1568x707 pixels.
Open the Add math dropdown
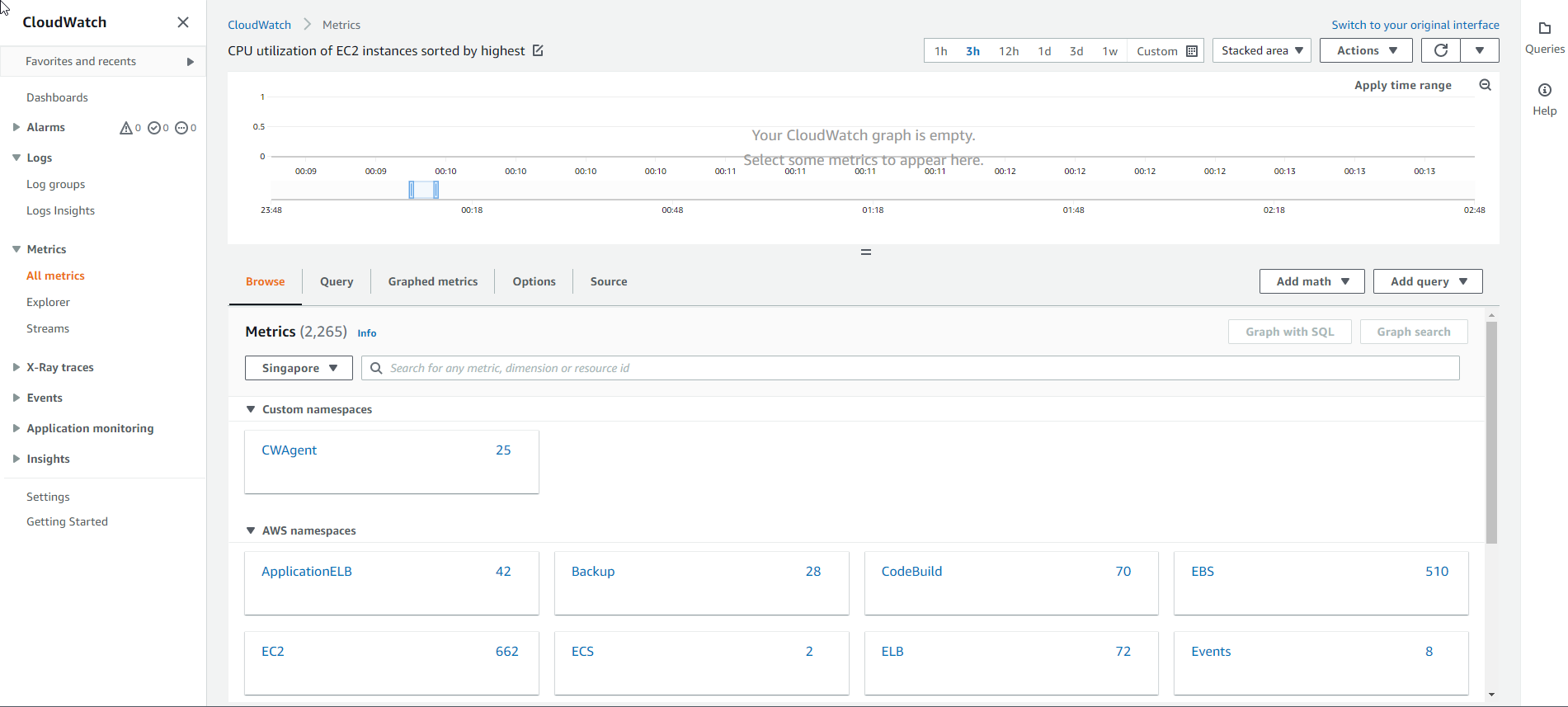tap(1312, 281)
